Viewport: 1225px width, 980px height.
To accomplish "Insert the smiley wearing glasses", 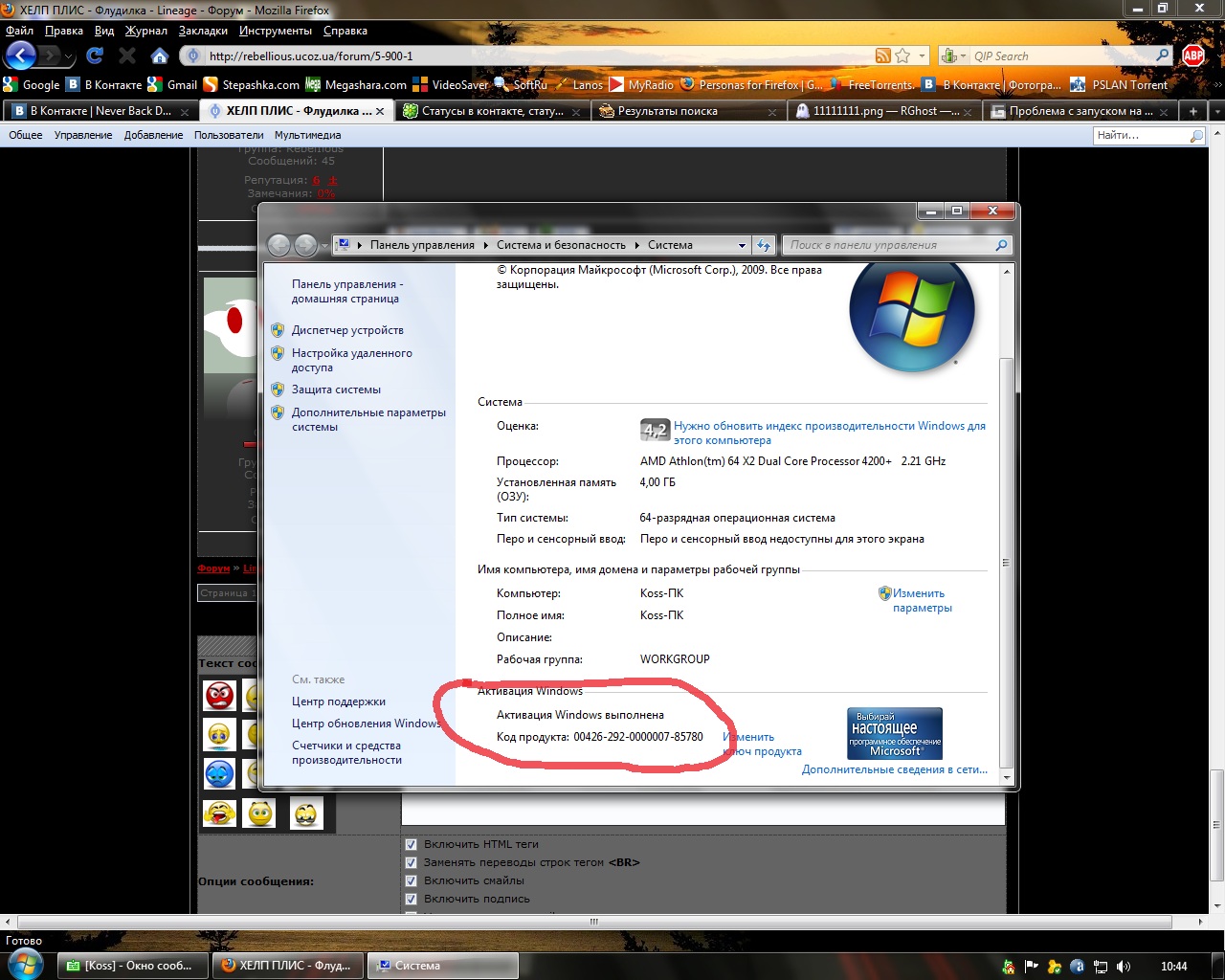I will [x=306, y=813].
